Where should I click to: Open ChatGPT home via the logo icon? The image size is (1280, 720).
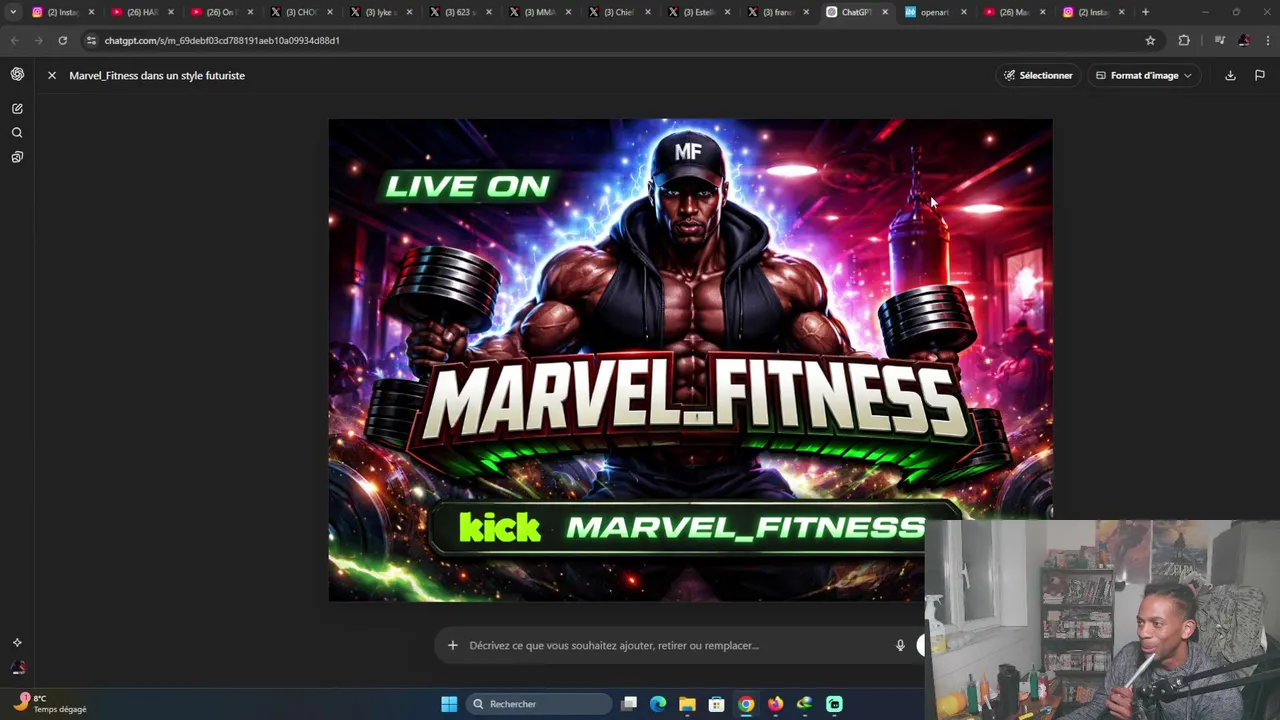pyautogui.click(x=17, y=75)
